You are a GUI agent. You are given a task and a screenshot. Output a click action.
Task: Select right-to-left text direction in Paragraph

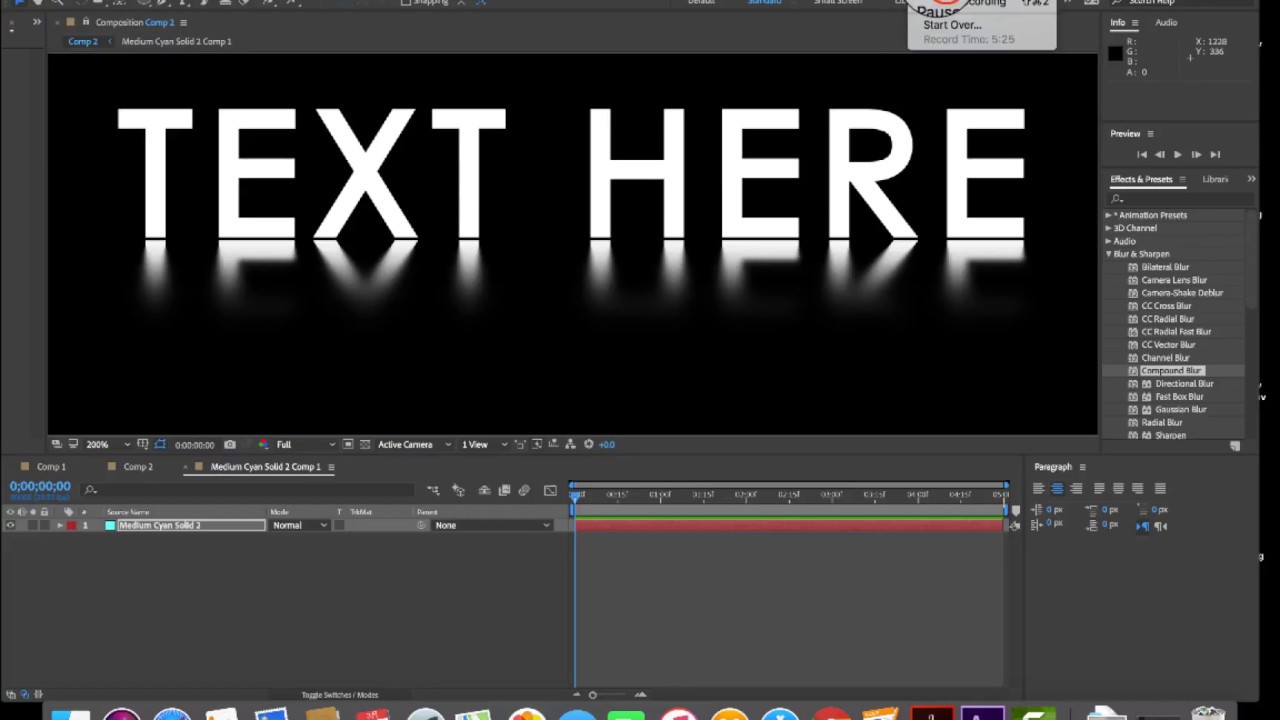[x=1161, y=526]
